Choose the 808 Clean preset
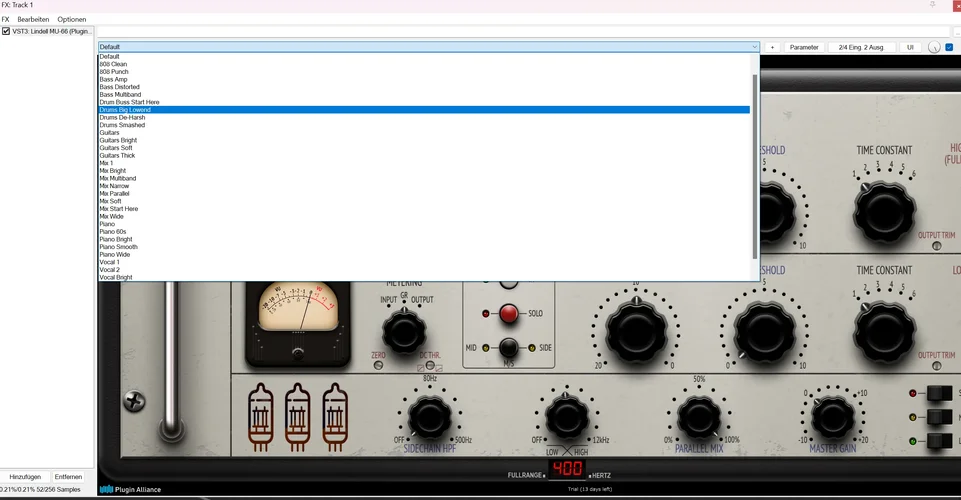 (x=424, y=64)
